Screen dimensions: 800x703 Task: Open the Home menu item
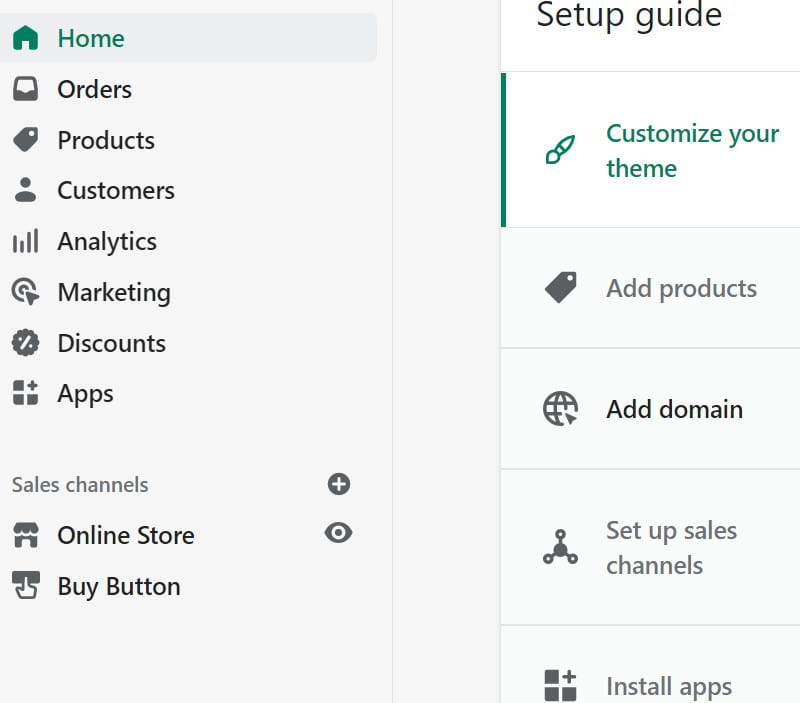(x=188, y=38)
